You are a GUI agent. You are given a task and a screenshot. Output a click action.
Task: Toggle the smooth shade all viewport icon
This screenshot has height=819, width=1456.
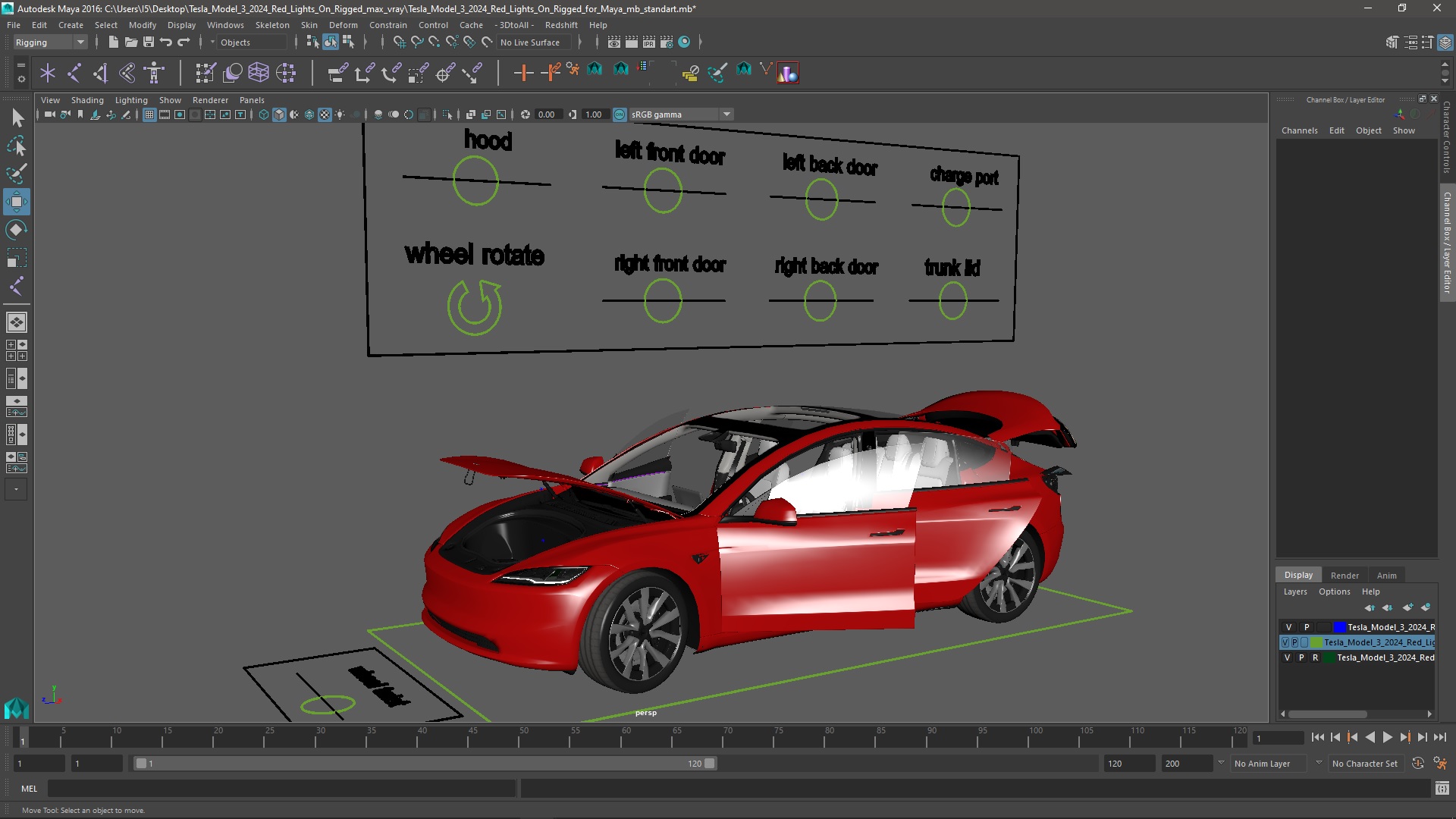pos(279,115)
